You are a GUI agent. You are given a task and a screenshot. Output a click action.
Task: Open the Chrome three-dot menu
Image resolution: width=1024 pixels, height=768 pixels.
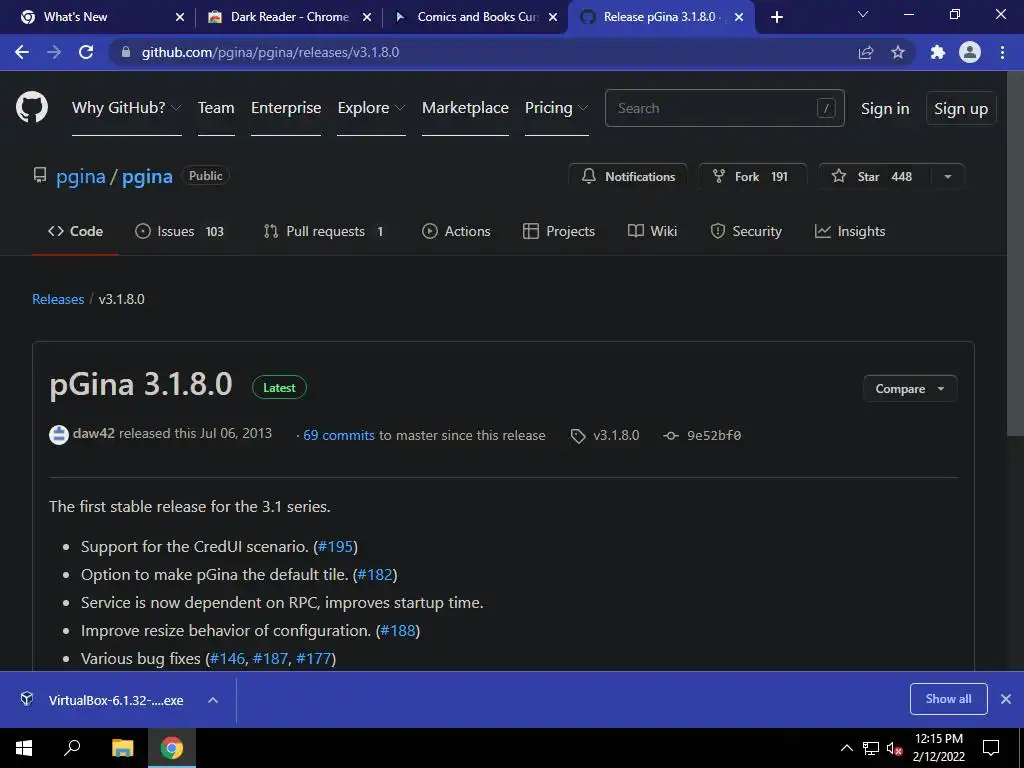(1002, 52)
